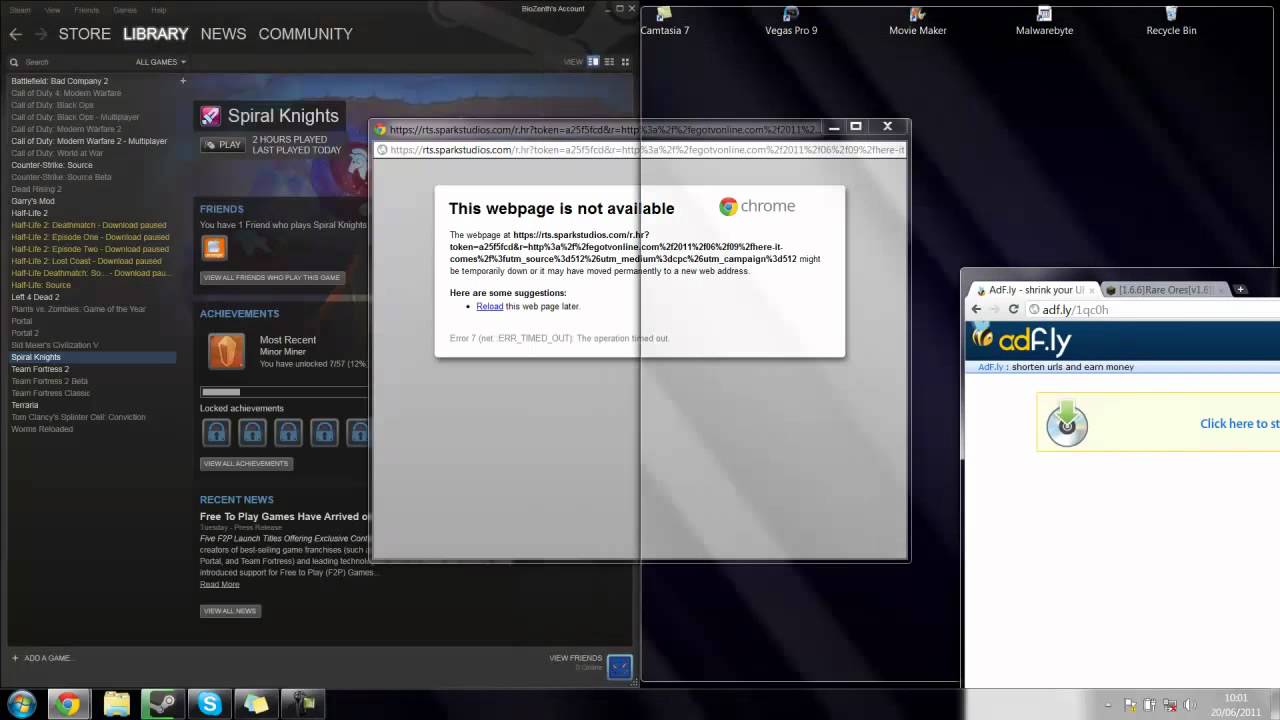The image size is (1280, 720).
Task: Open the Windows Start menu
Action: (x=20, y=704)
